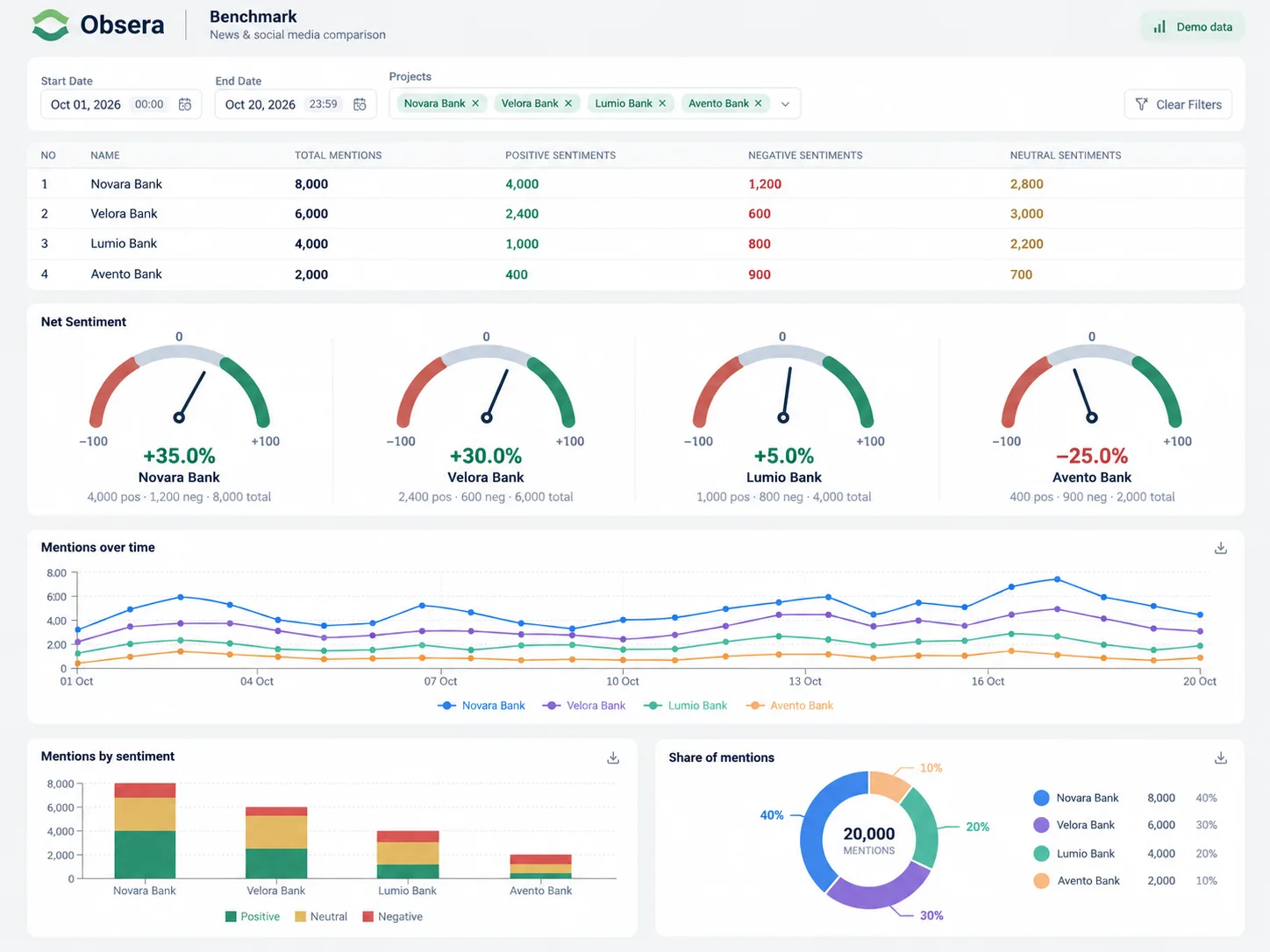Toggle Novara Bank line in chart legend
Screen dimensions: 1270x952
482,706
